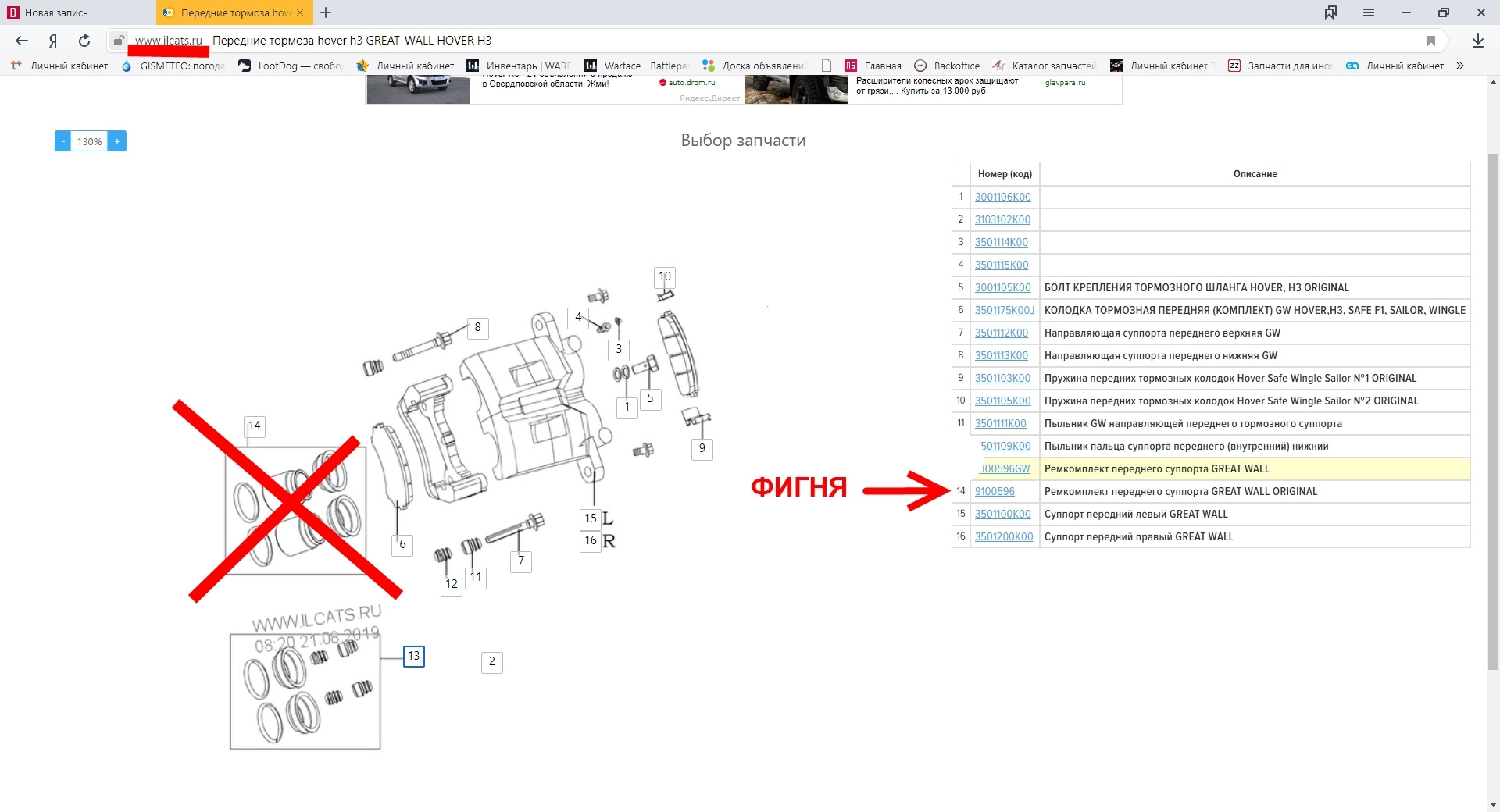Show site security info via the lock icon
The height and width of the screenshot is (812, 1500).
(x=118, y=41)
